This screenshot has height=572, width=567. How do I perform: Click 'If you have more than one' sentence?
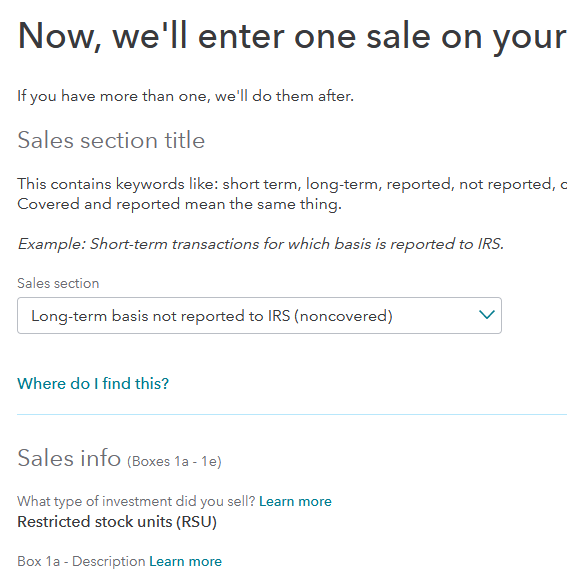click(185, 96)
